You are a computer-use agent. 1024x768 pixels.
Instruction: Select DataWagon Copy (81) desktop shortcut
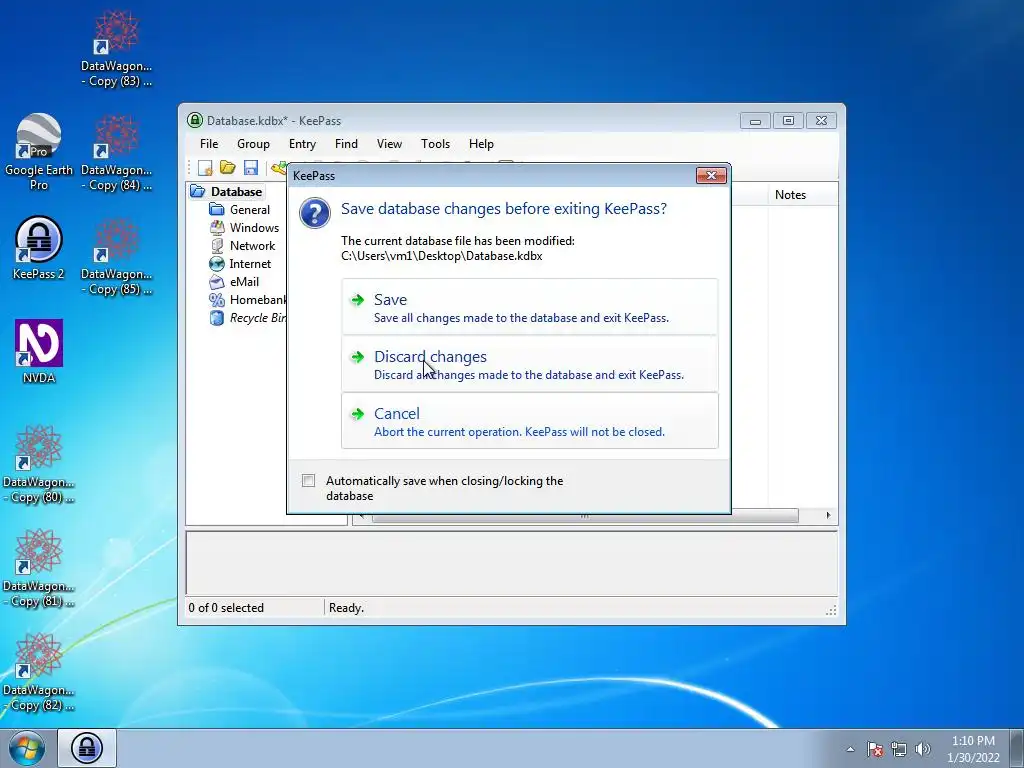39,568
